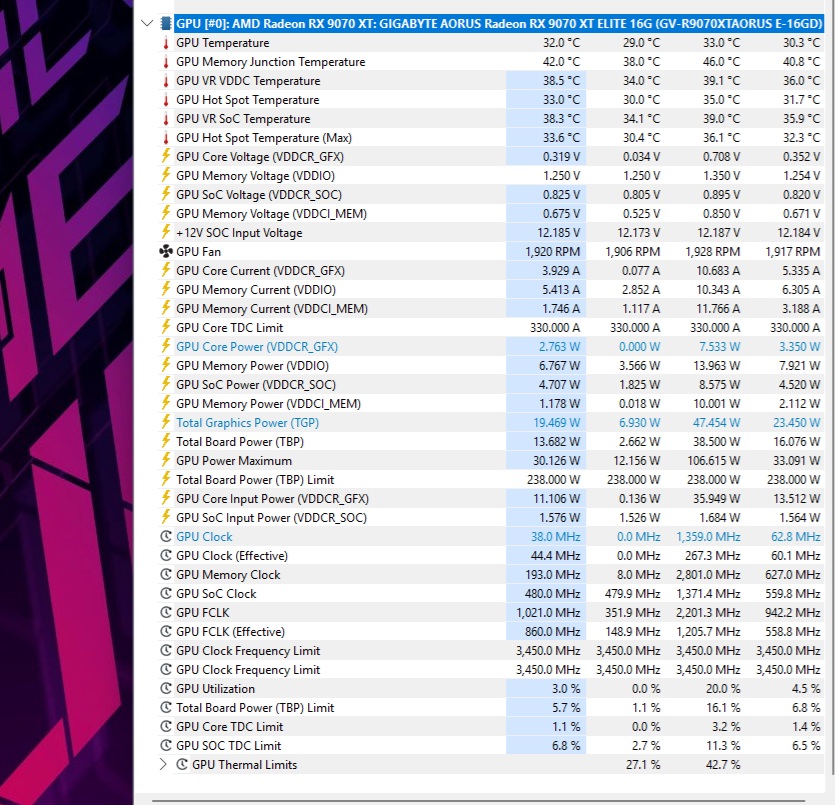Select GPU SOC TDC Limit label

(x=228, y=746)
